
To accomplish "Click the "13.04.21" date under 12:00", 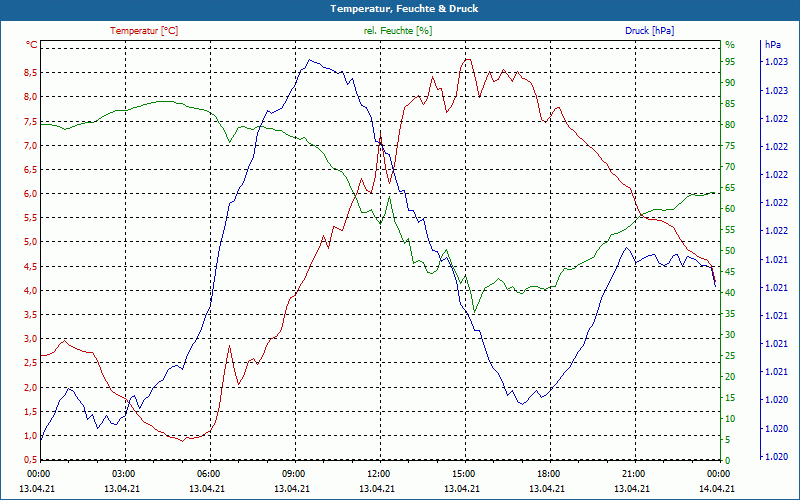I will [377, 488].
